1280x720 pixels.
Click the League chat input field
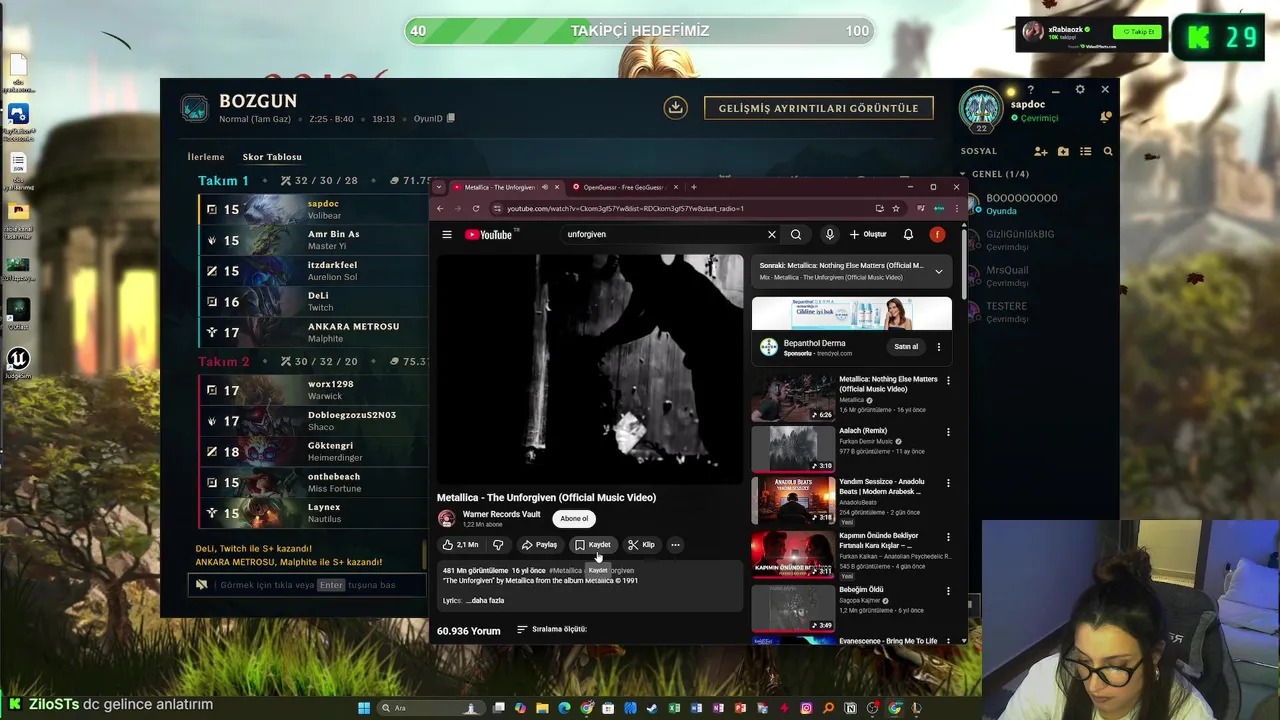[306, 585]
